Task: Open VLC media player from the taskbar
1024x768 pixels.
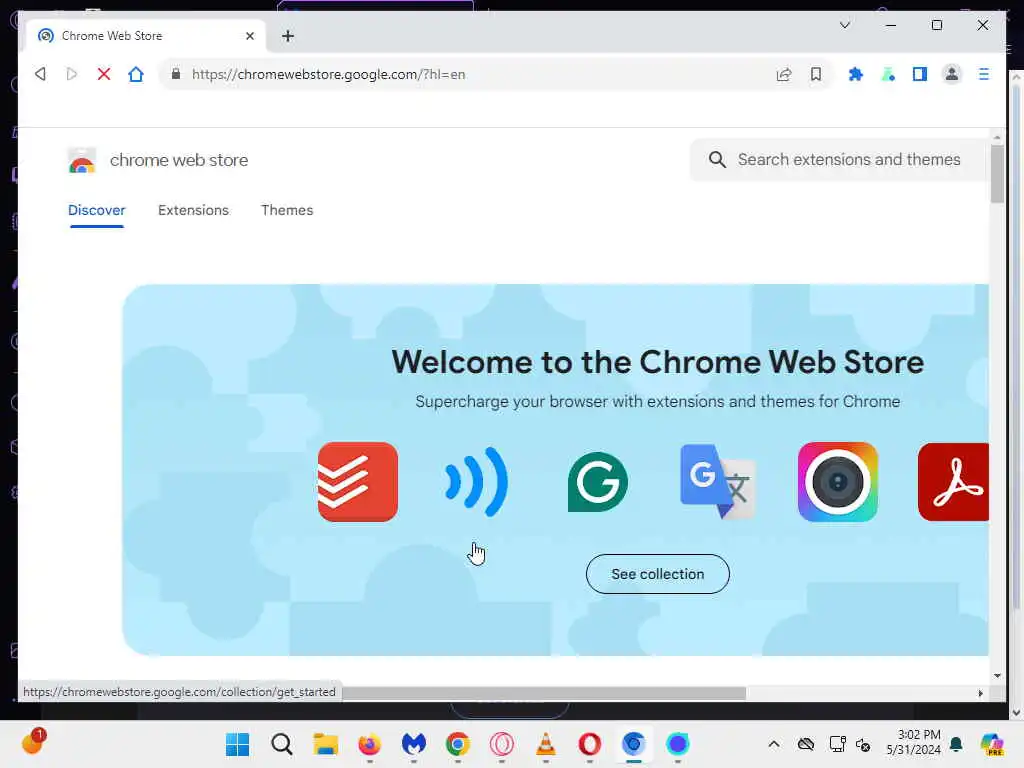Action: [x=545, y=744]
